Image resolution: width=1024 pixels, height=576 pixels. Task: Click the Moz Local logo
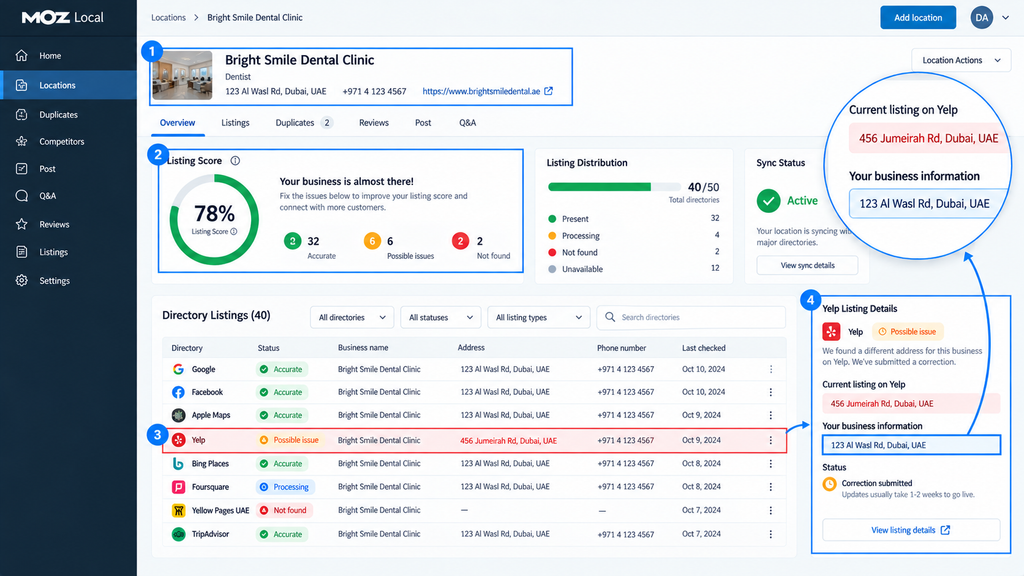[63, 18]
